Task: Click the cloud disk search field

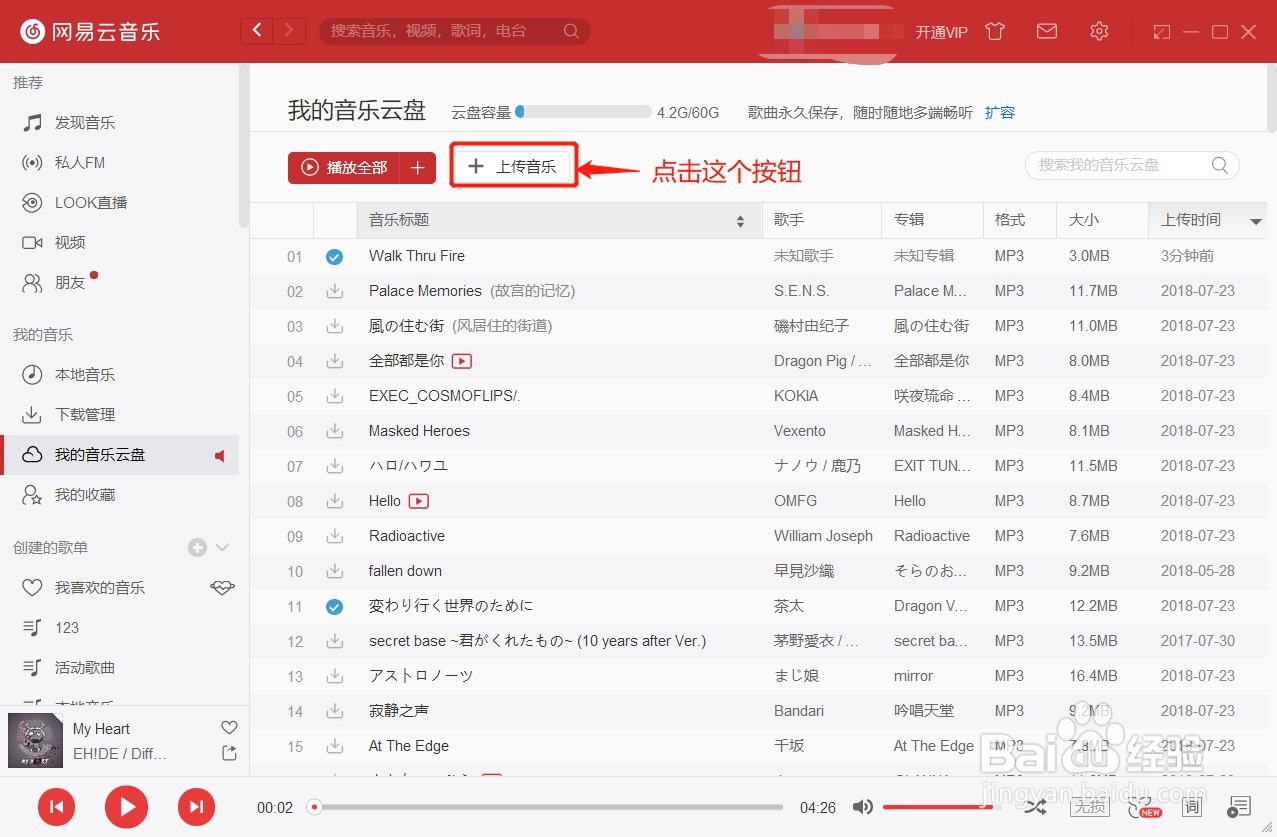Action: click(1132, 165)
